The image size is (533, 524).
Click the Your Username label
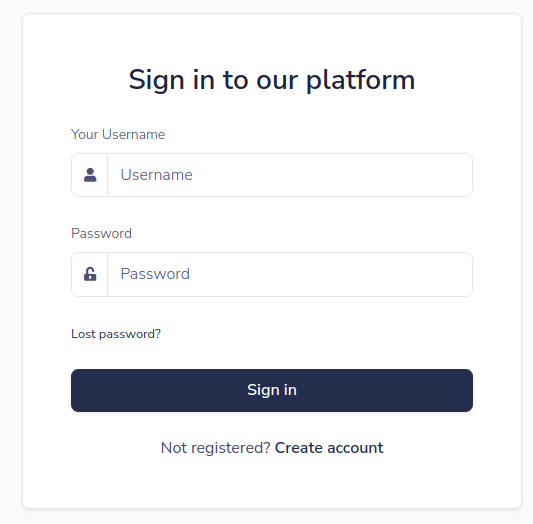coord(118,135)
